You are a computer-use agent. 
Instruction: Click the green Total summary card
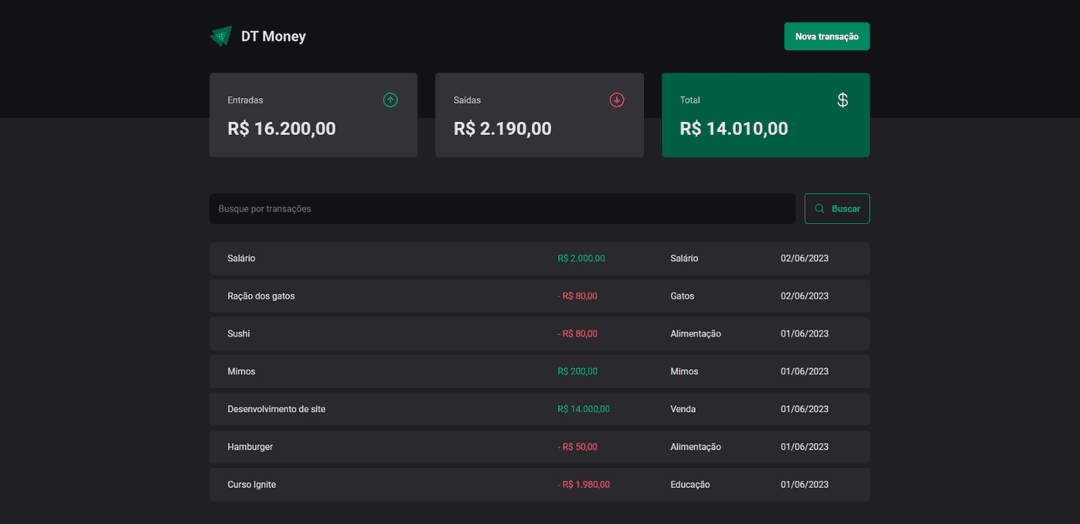click(765, 115)
